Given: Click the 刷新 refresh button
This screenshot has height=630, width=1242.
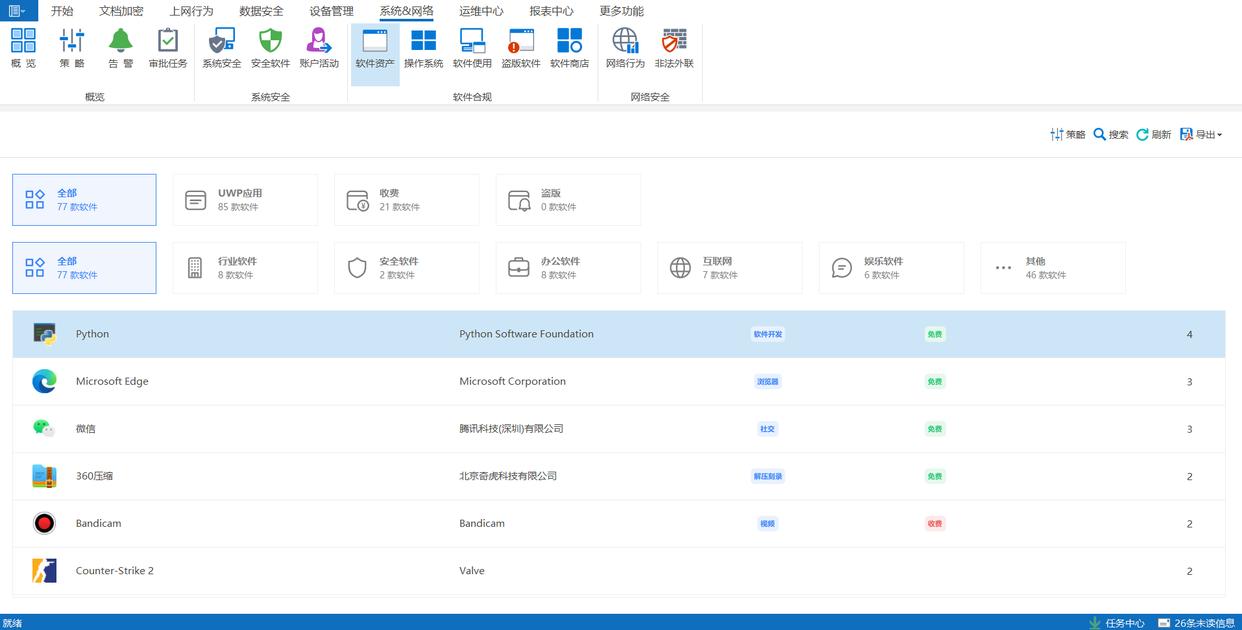Looking at the screenshot, I should coord(1153,134).
